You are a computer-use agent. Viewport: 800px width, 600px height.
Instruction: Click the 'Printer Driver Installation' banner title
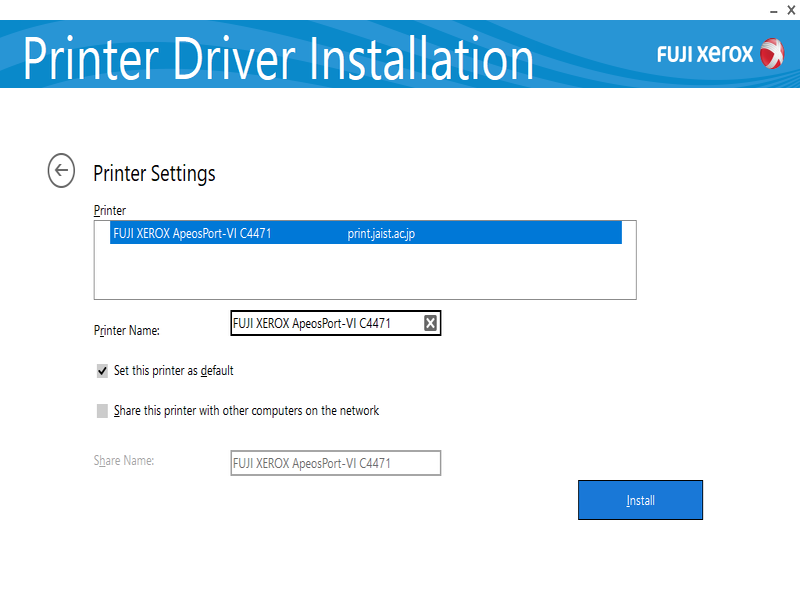pos(278,57)
